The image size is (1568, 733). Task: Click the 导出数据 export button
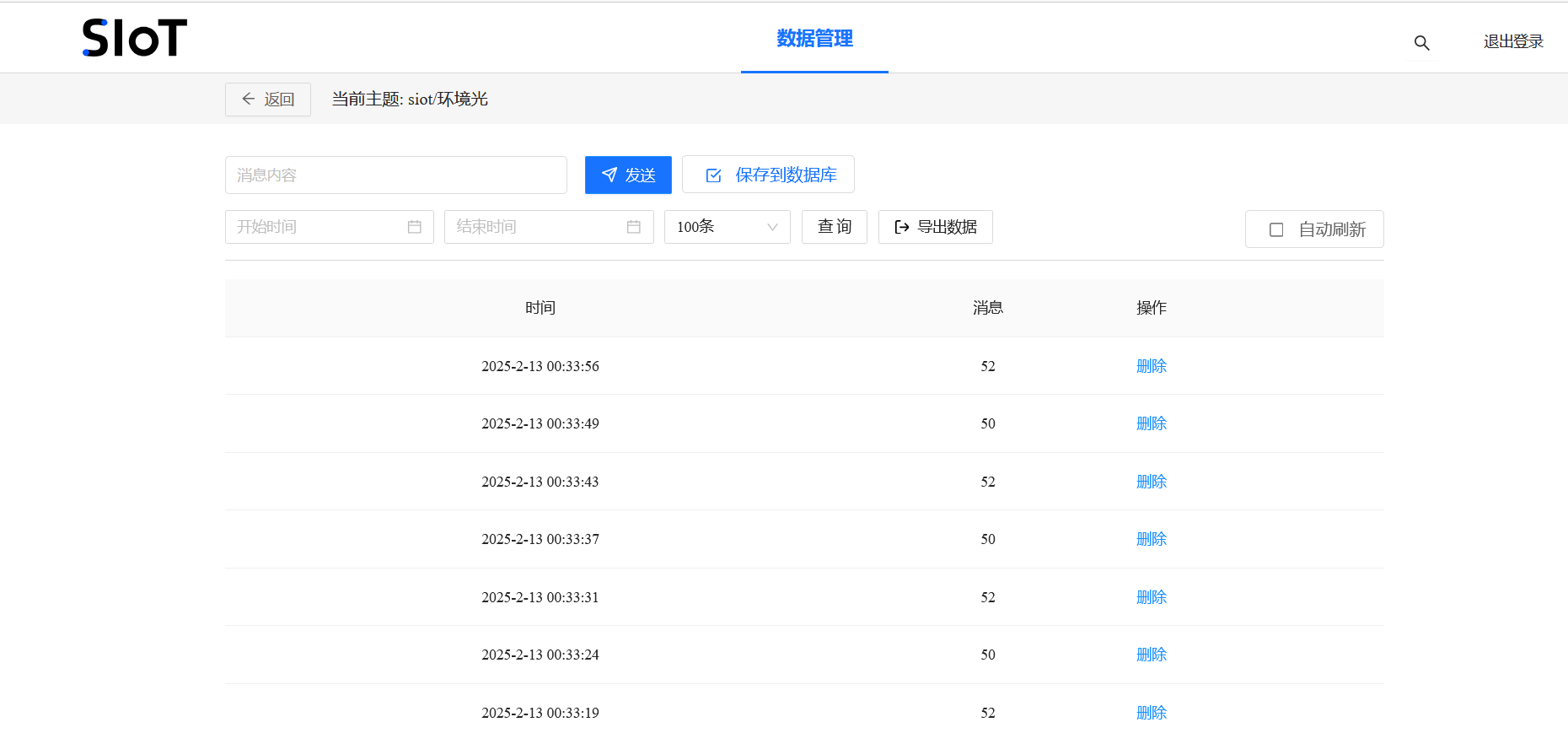[x=936, y=227]
